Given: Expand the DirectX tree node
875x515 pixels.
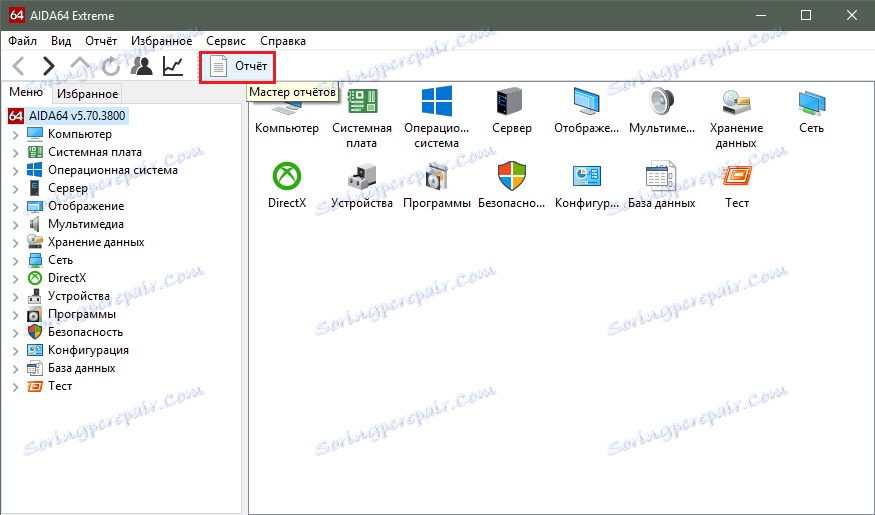Looking at the screenshot, I should click(16, 278).
